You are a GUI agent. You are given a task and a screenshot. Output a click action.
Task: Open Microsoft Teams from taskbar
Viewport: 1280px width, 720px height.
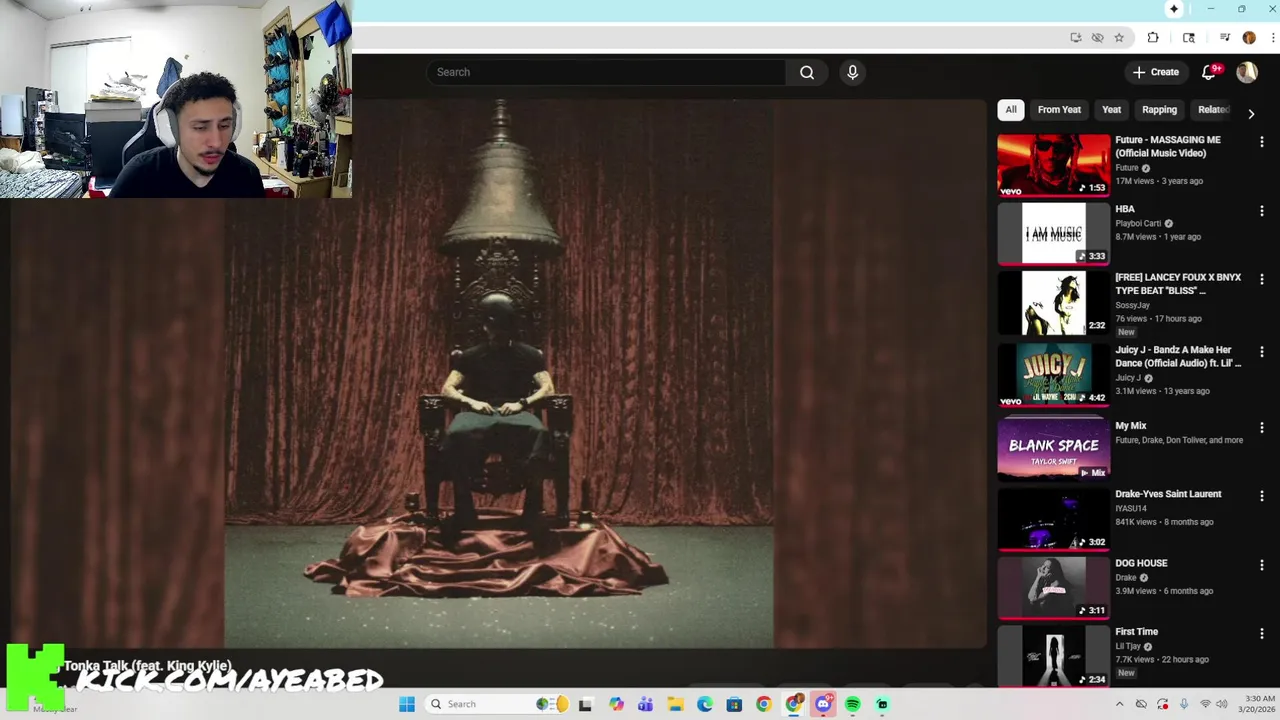[645, 704]
